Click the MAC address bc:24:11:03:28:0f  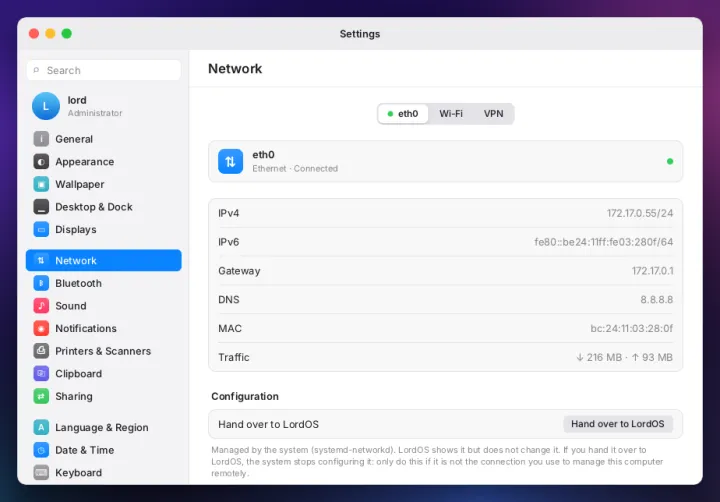(x=631, y=328)
